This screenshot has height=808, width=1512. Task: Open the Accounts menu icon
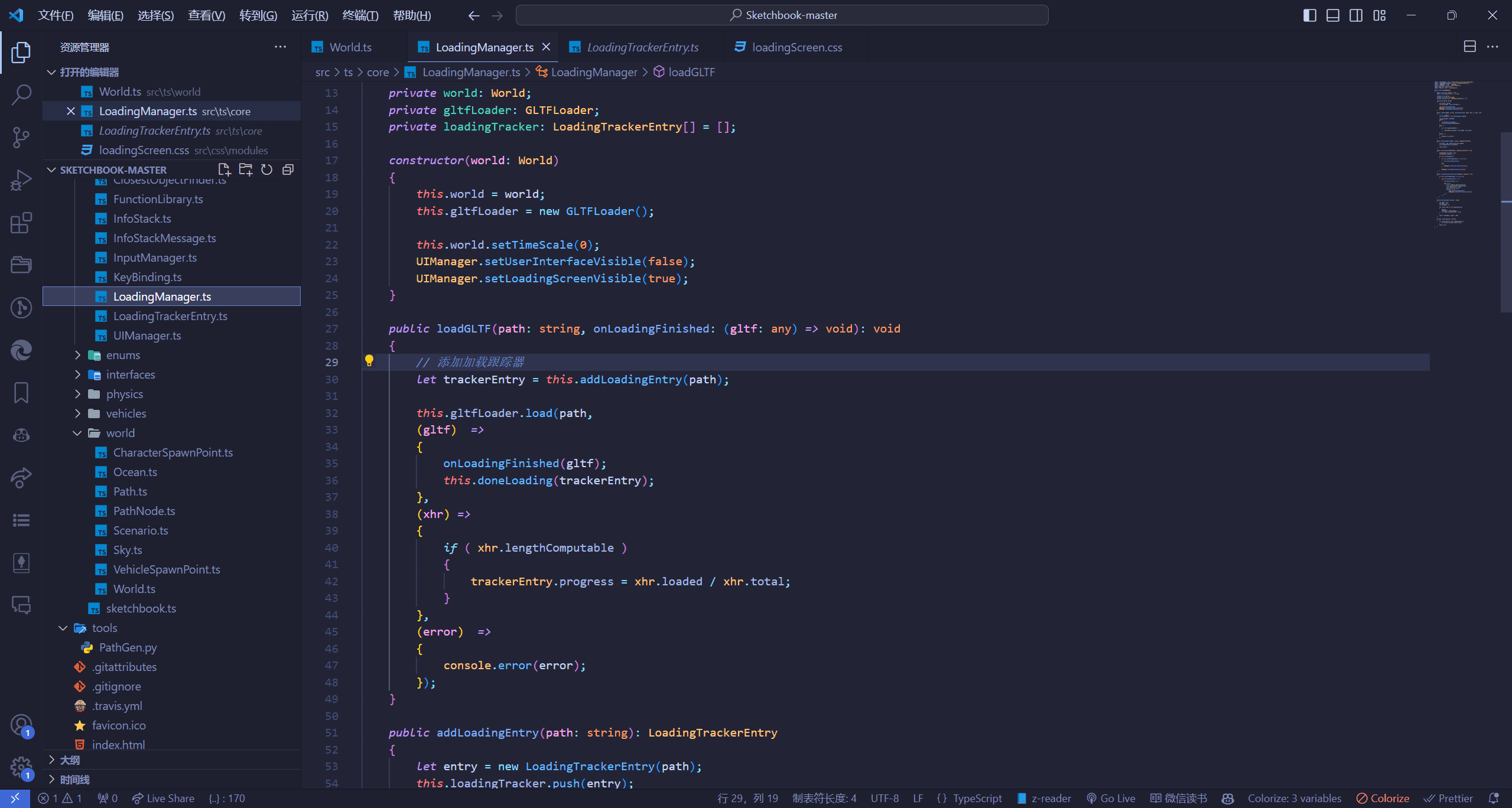tap(21, 725)
